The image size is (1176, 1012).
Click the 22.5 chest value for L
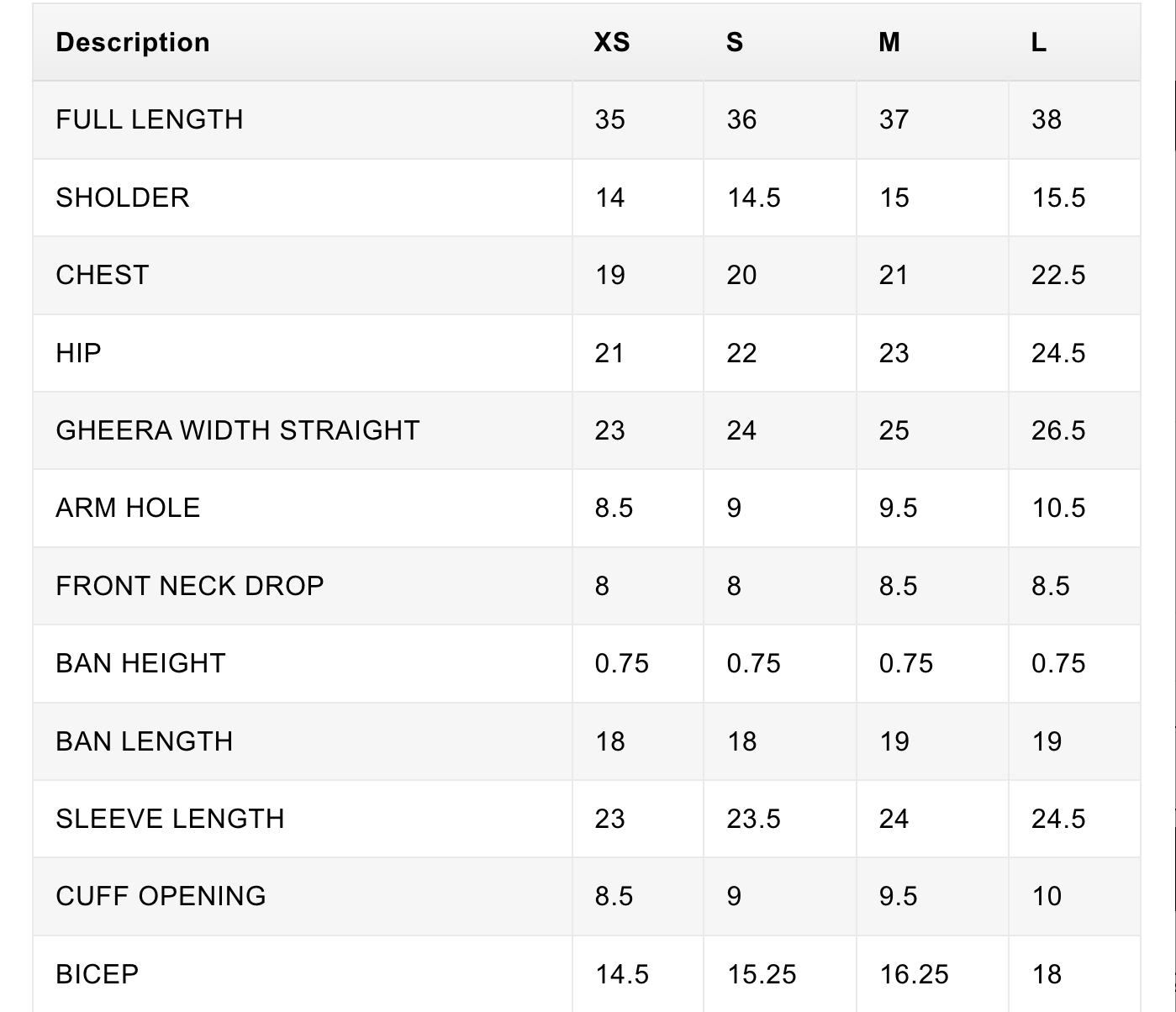point(1058,275)
